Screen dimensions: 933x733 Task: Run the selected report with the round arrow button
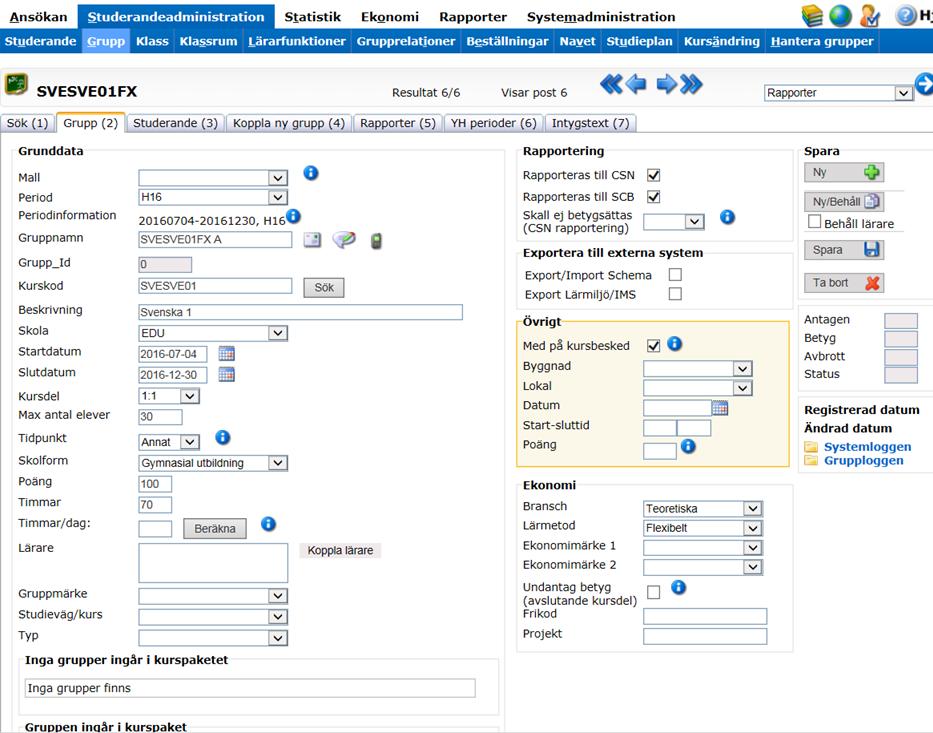(924, 84)
